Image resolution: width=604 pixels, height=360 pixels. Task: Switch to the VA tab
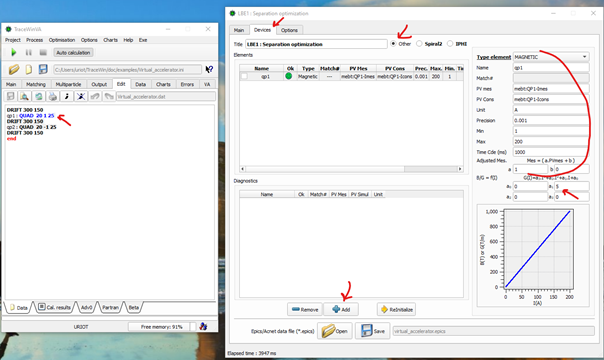tap(207, 84)
